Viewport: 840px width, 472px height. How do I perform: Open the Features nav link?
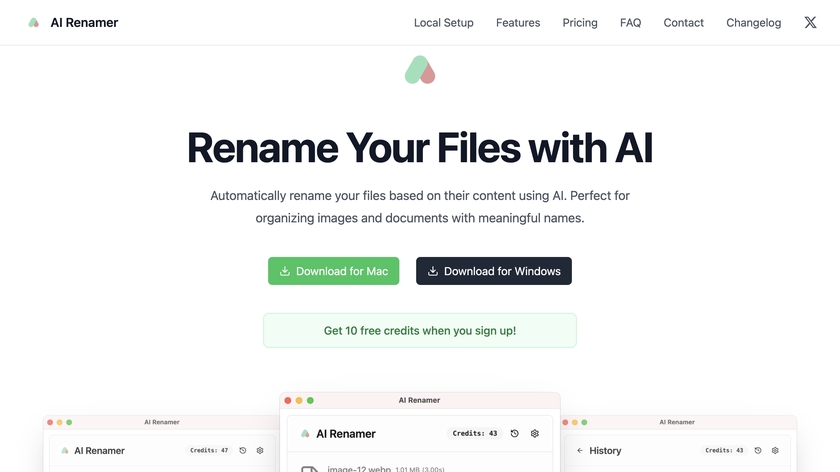[x=518, y=23]
